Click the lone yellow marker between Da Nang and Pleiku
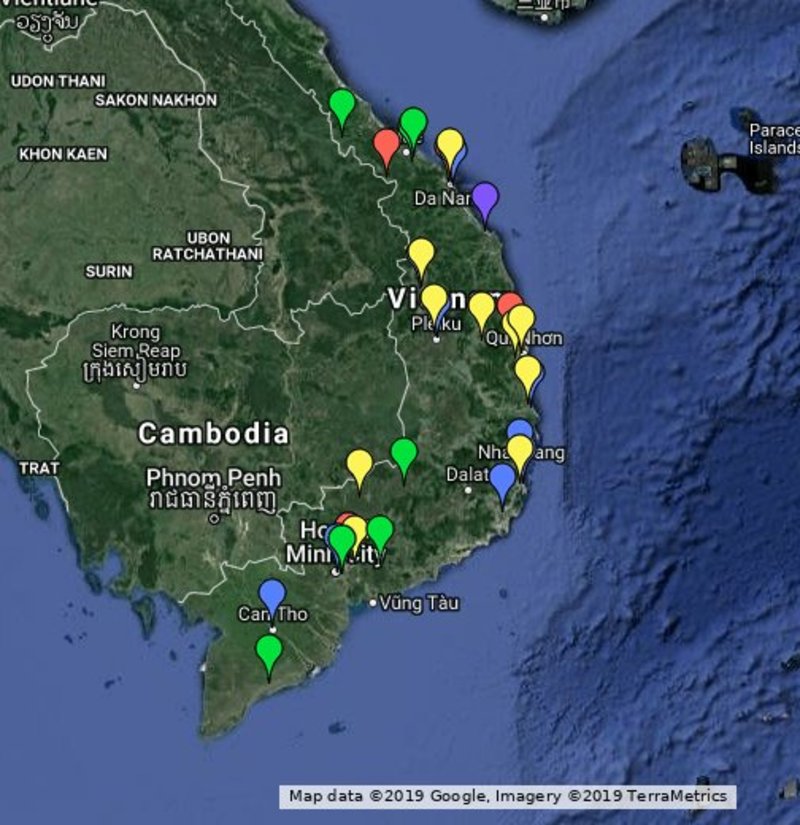Image resolution: width=800 pixels, height=825 pixels. pyautogui.click(x=421, y=254)
